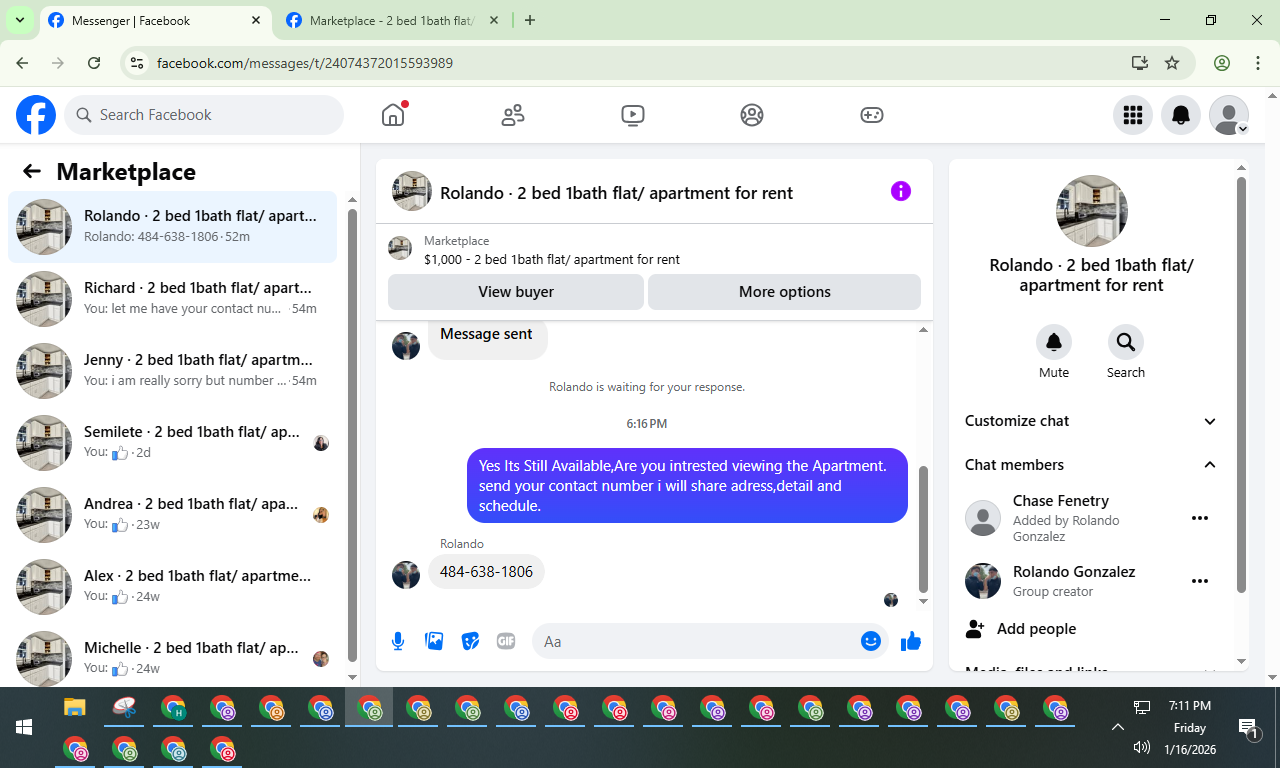This screenshot has width=1280, height=768.
Task: Open the emoji picker smiley
Action: [x=871, y=641]
